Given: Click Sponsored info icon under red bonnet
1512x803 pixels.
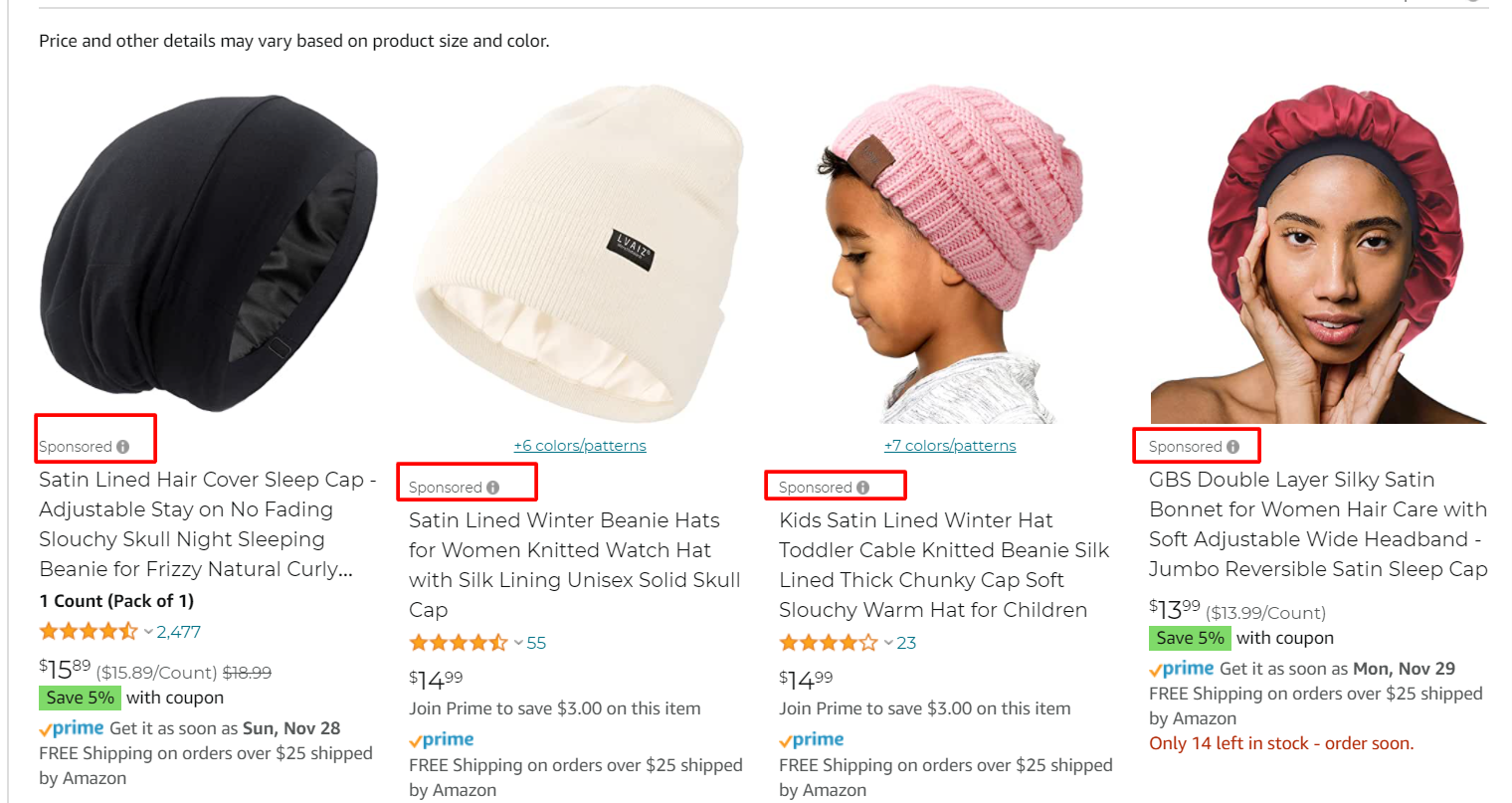Looking at the screenshot, I should coord(1232,447).
